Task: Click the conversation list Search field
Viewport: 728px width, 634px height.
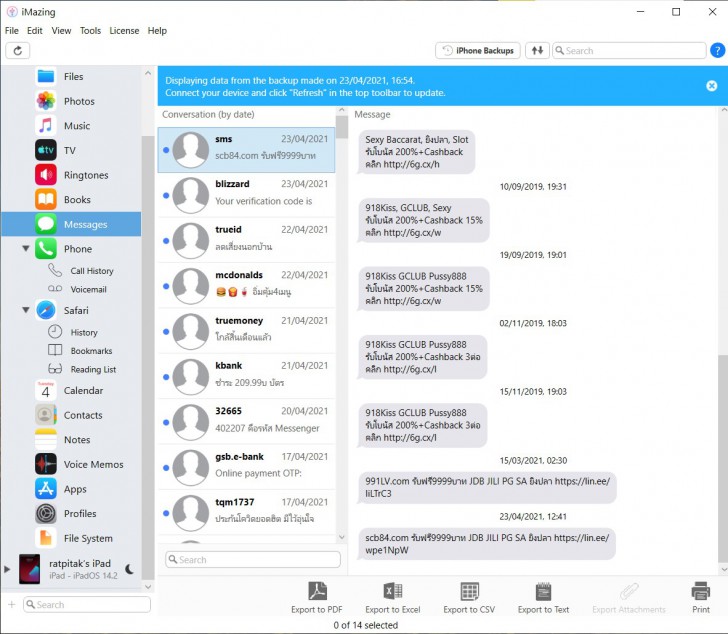Action: [x=253, y=560]
